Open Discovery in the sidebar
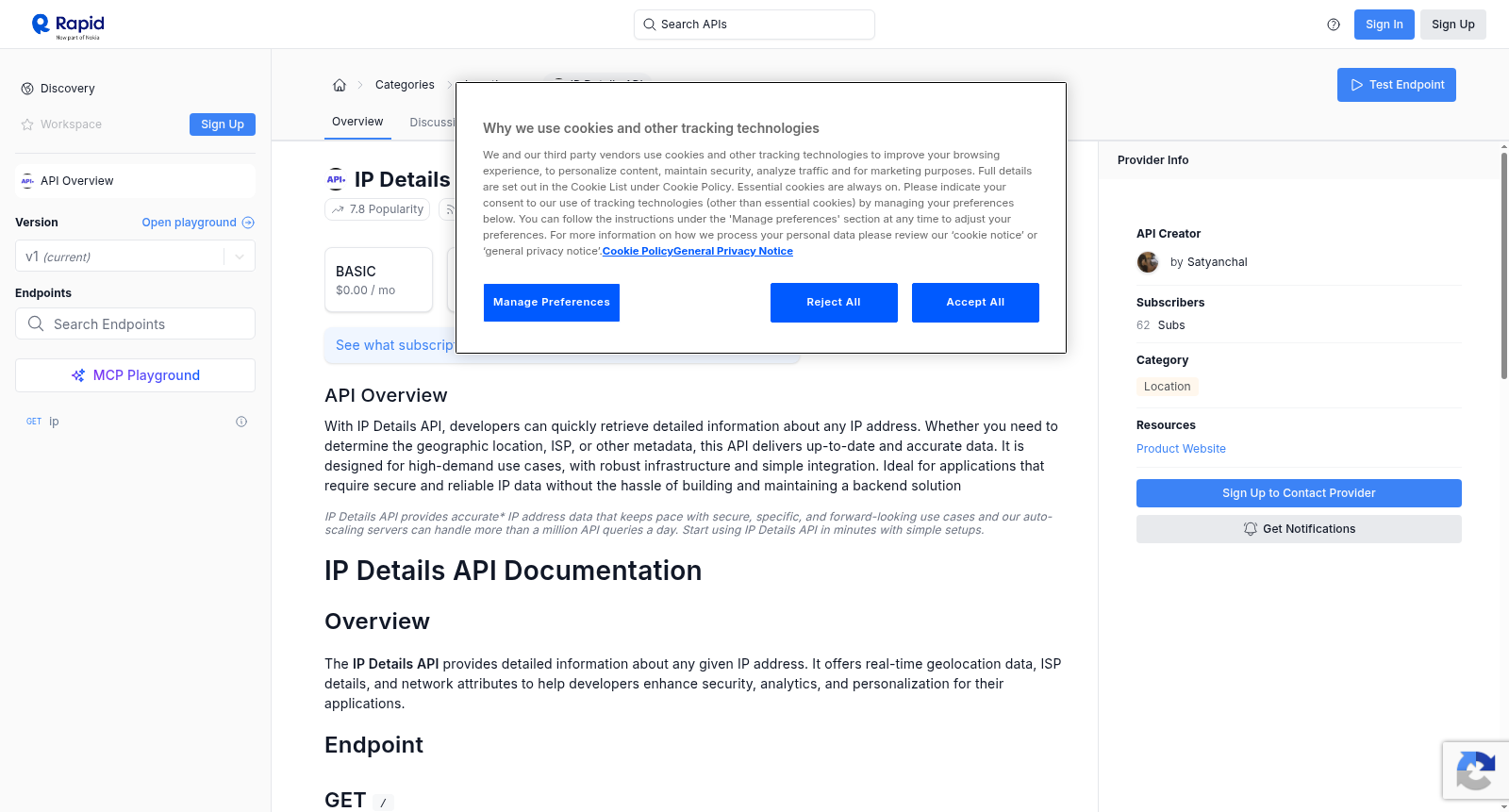The height and width of the screenshot is (812, 1509). click(x=68, y=89)
